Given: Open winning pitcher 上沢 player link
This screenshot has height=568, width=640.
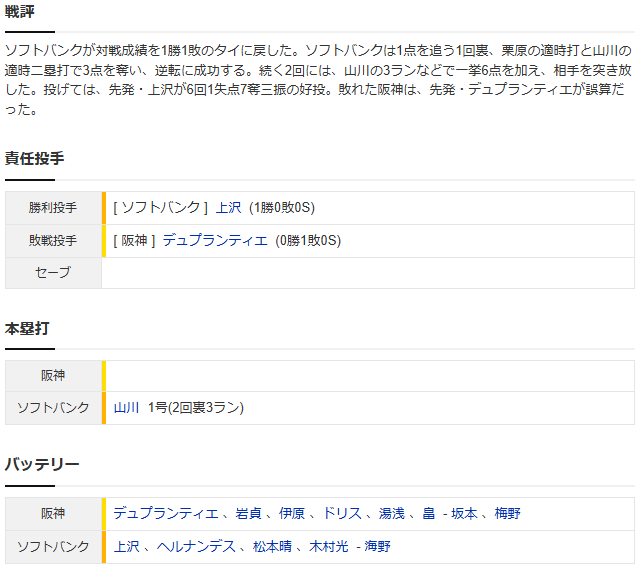Looking at the screenshot, I should point(228,208).
